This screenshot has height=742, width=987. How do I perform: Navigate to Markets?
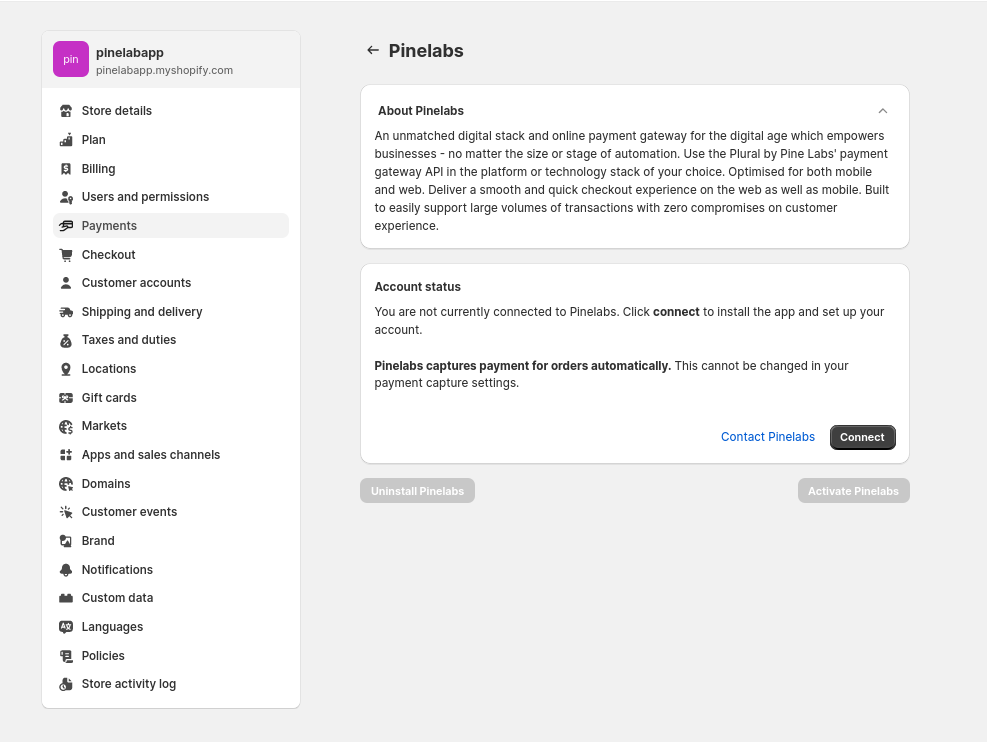tap(171, 426)
